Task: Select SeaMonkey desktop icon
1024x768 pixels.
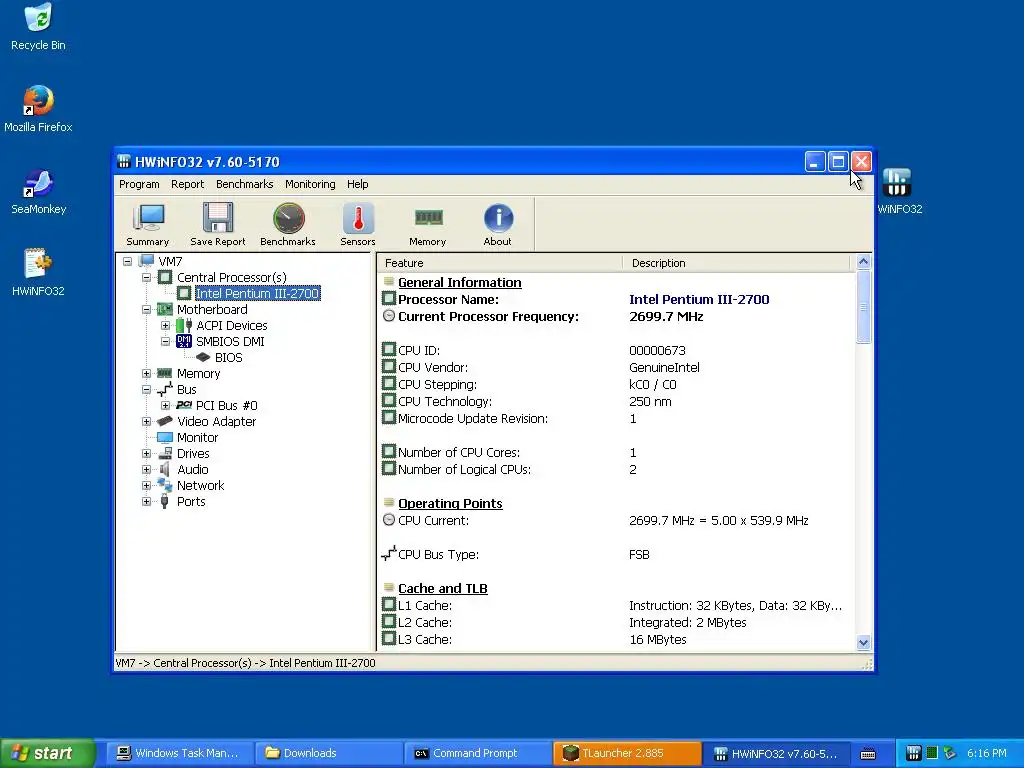Action: pyautogui.click(x=39, y=191)
